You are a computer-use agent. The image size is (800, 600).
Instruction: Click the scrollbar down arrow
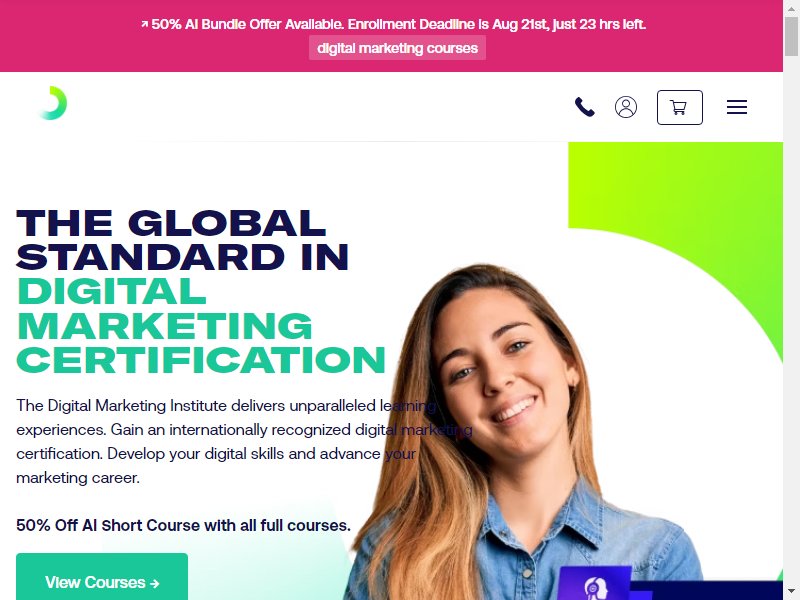click(791, 592)
